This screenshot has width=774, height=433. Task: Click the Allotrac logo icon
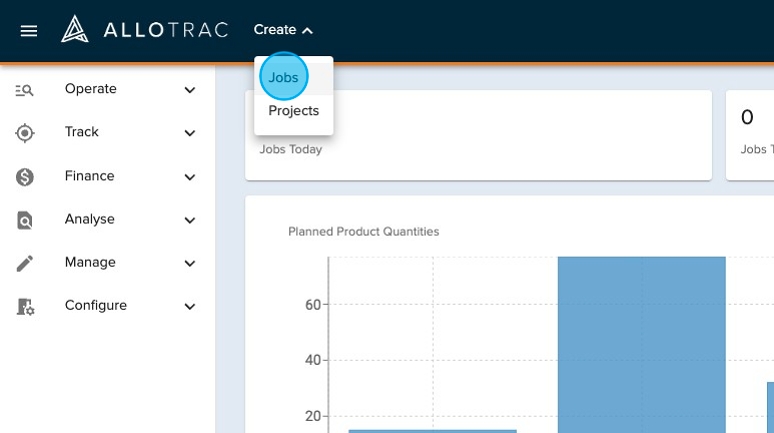76,30
